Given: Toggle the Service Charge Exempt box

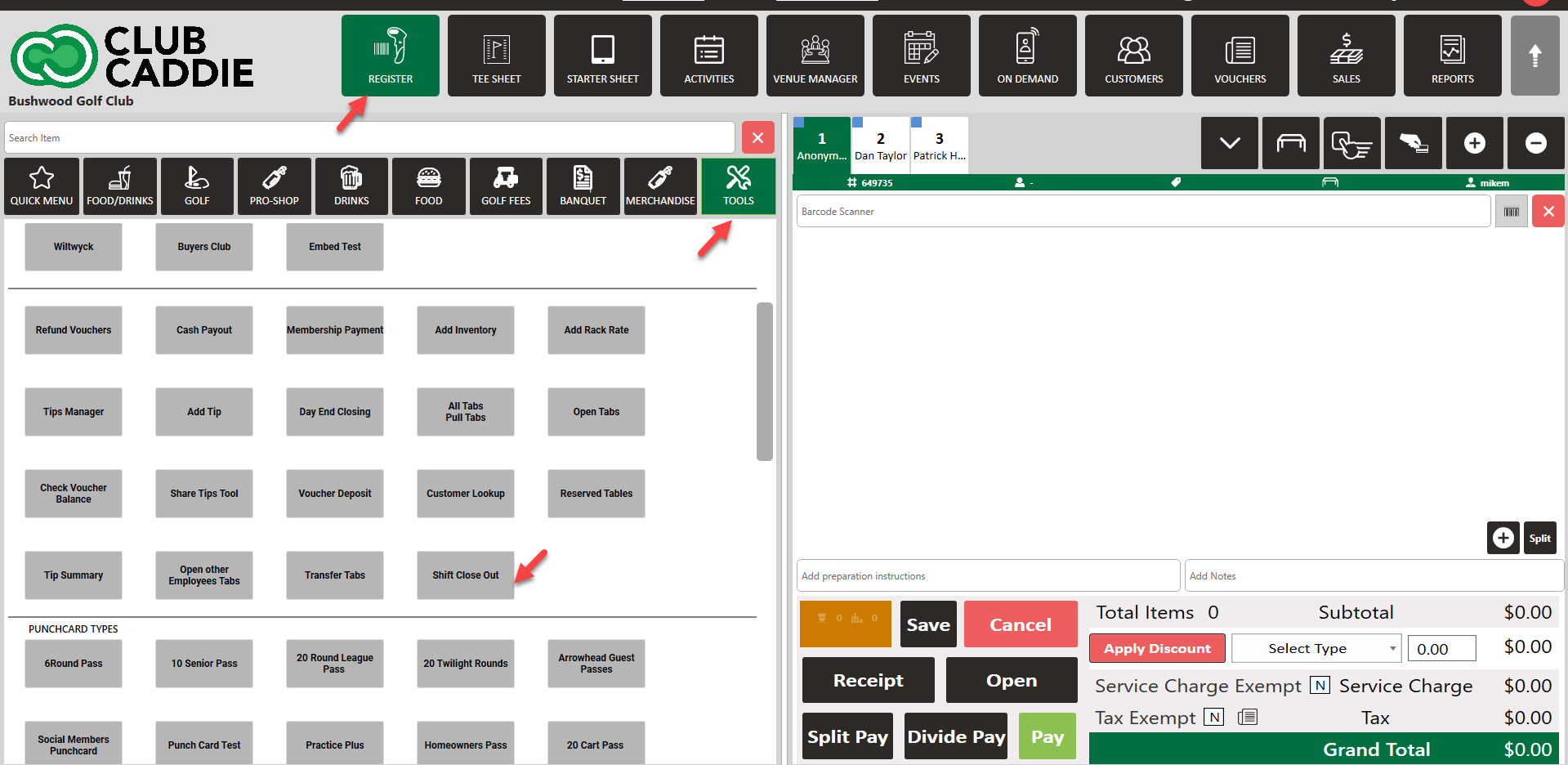Looking at the screenshot, I should tap(1320, 685).
